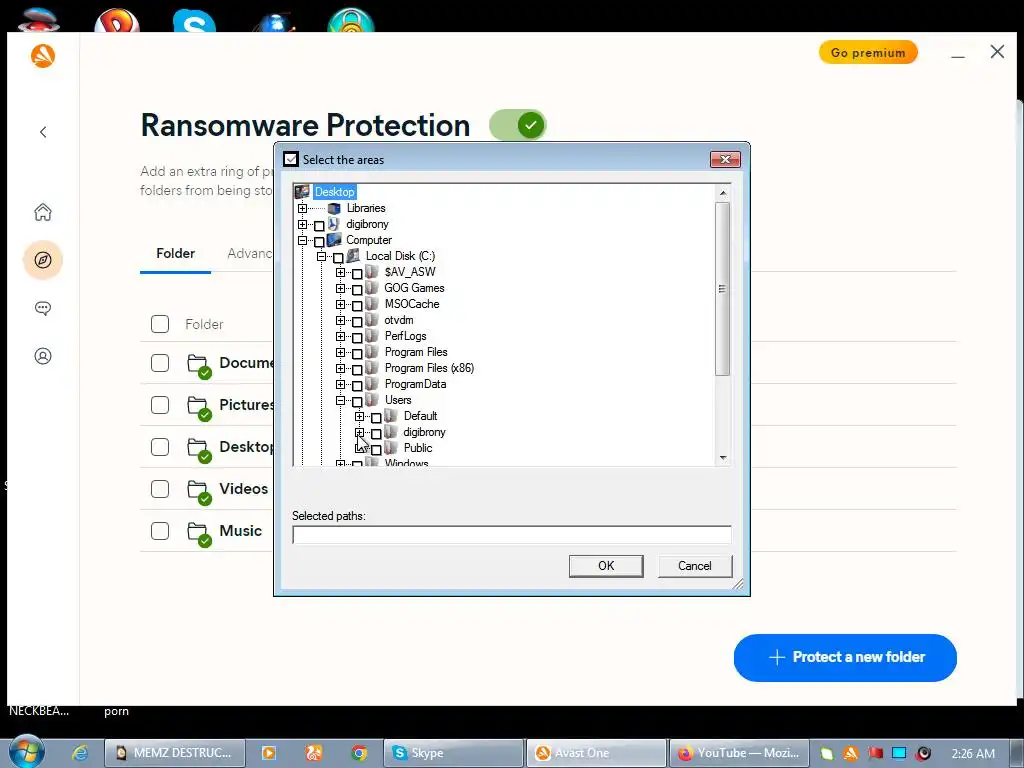Switch to YouTube Mozilla Firefox taskbar item
This screenshot has width=1024, height=768.
(738, 753)
